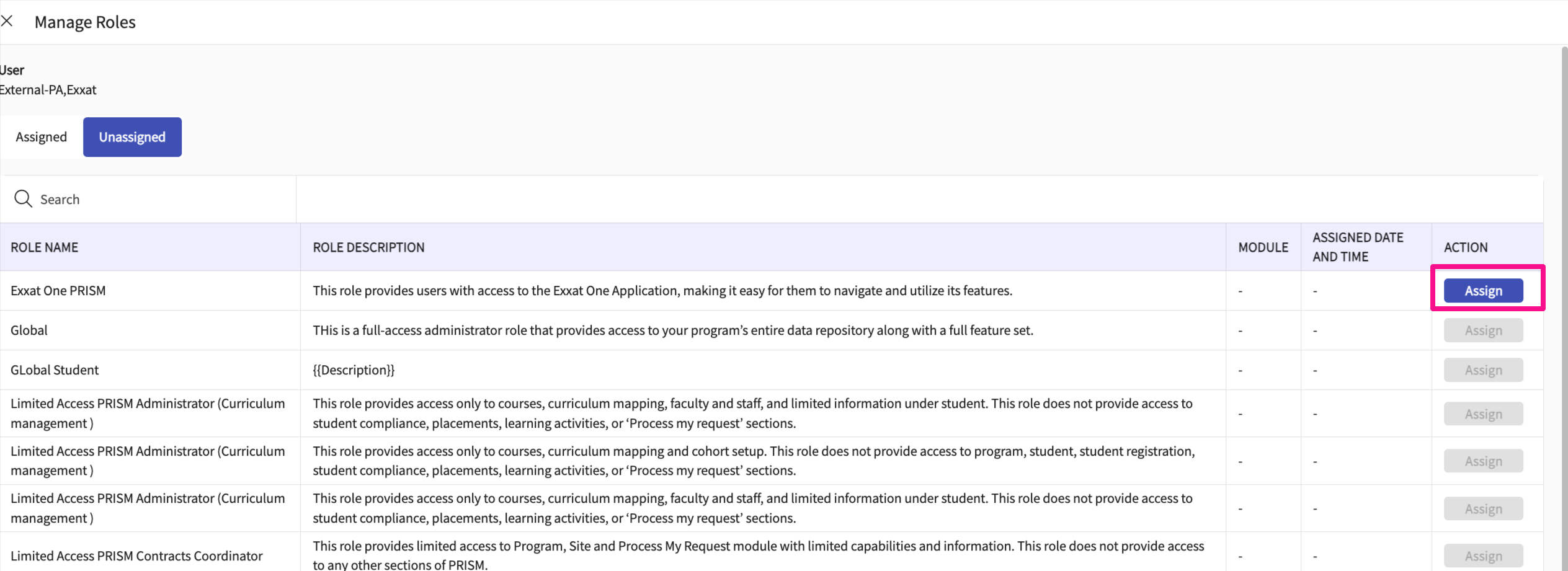The width and height of the screenshot is (1568, 571).
Task: Close the Manage Roles panel
Action: [x=7, y=21]
